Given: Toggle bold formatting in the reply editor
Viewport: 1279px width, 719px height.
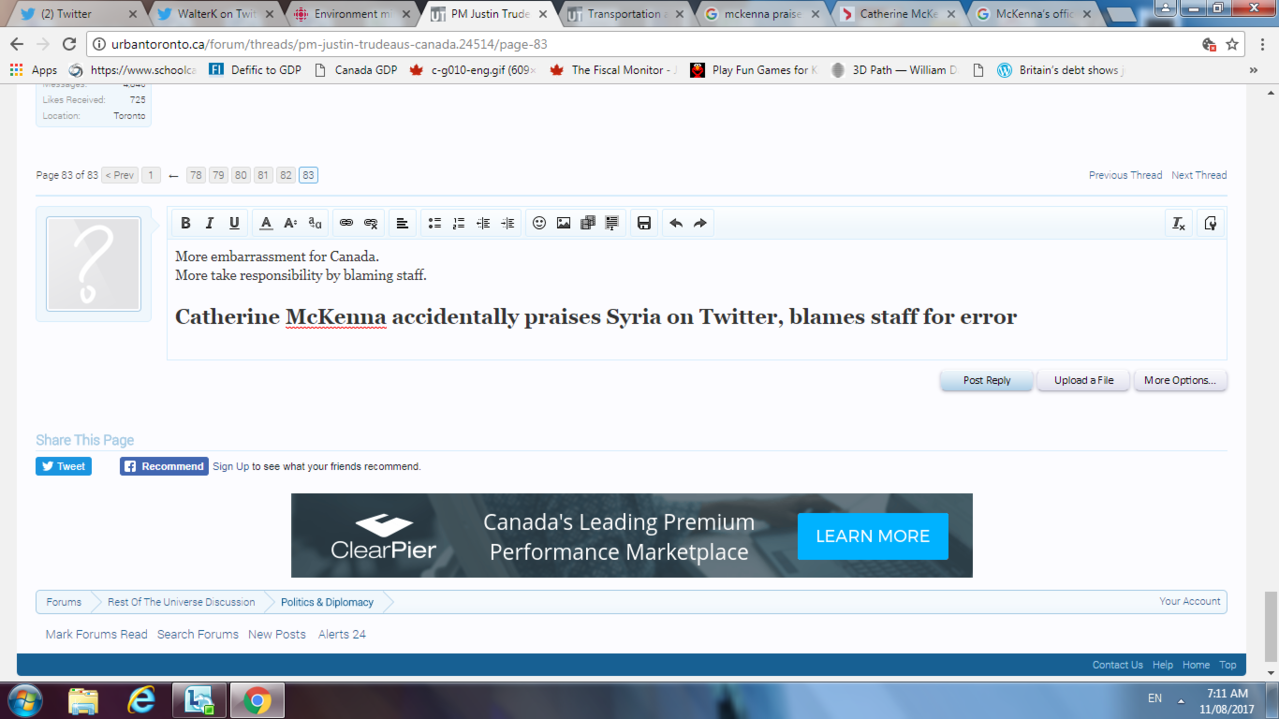Looking at the screenshot, I should tap(185, 223).
